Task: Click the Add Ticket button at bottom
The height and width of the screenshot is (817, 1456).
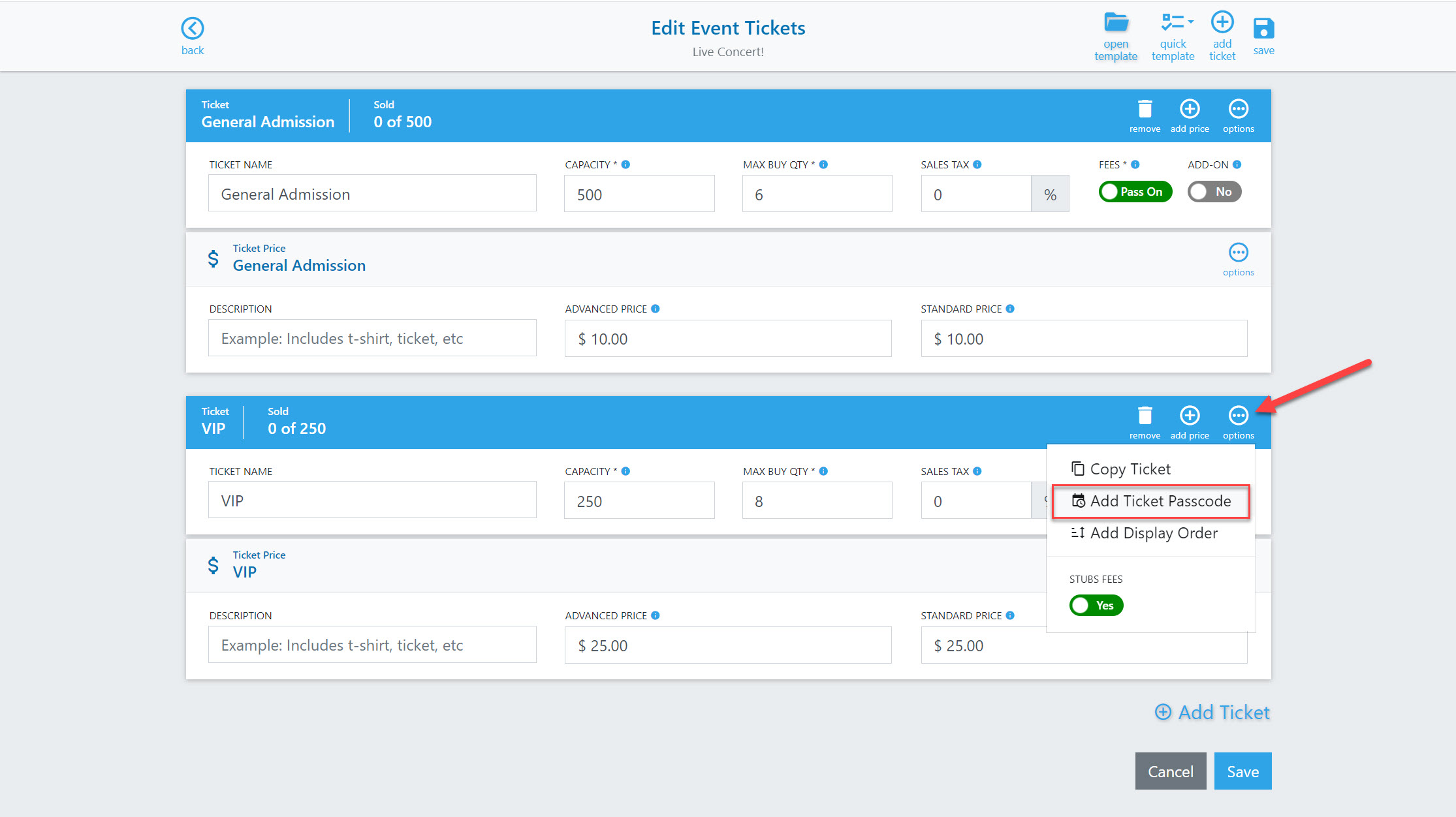Action: (1212, 711)
